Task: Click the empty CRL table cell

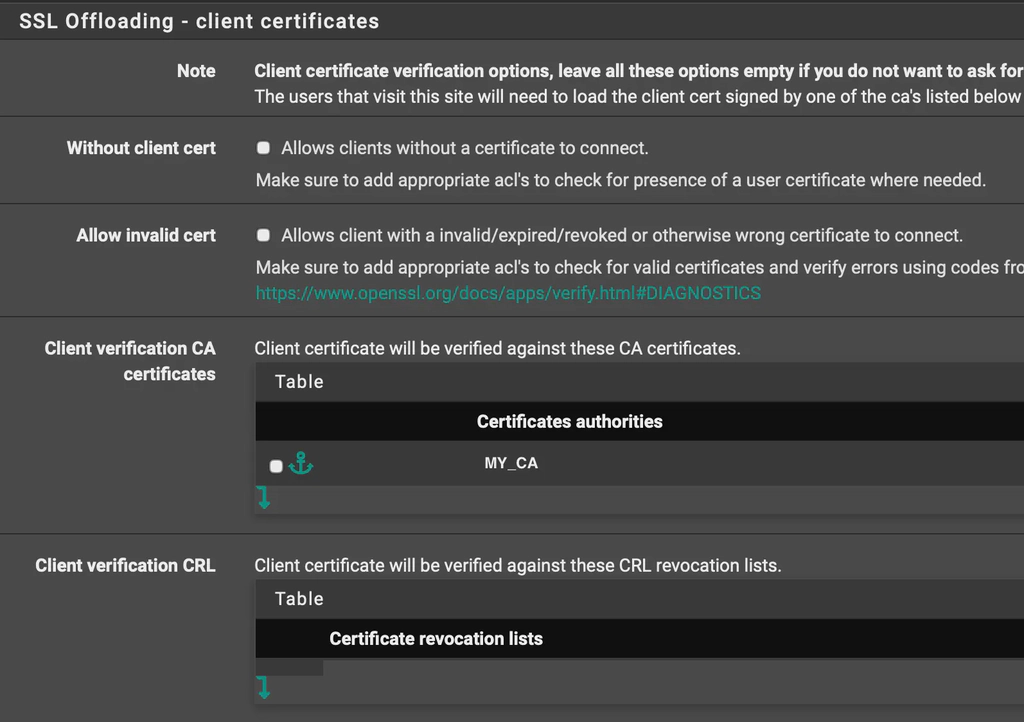Action: tap(289, 665)
